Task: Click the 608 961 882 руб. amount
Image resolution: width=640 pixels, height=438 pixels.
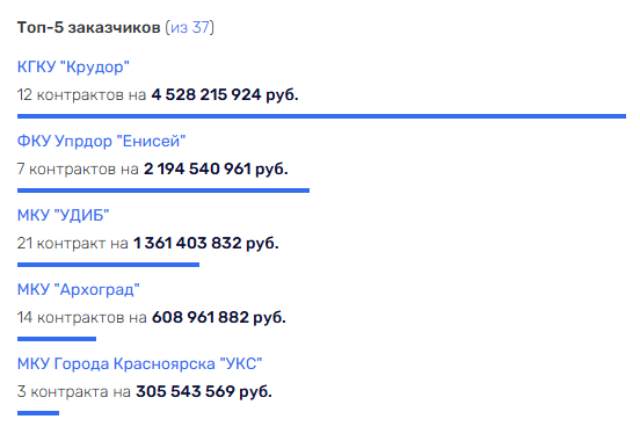Action: pyautogui.click(x=218, y=316)
